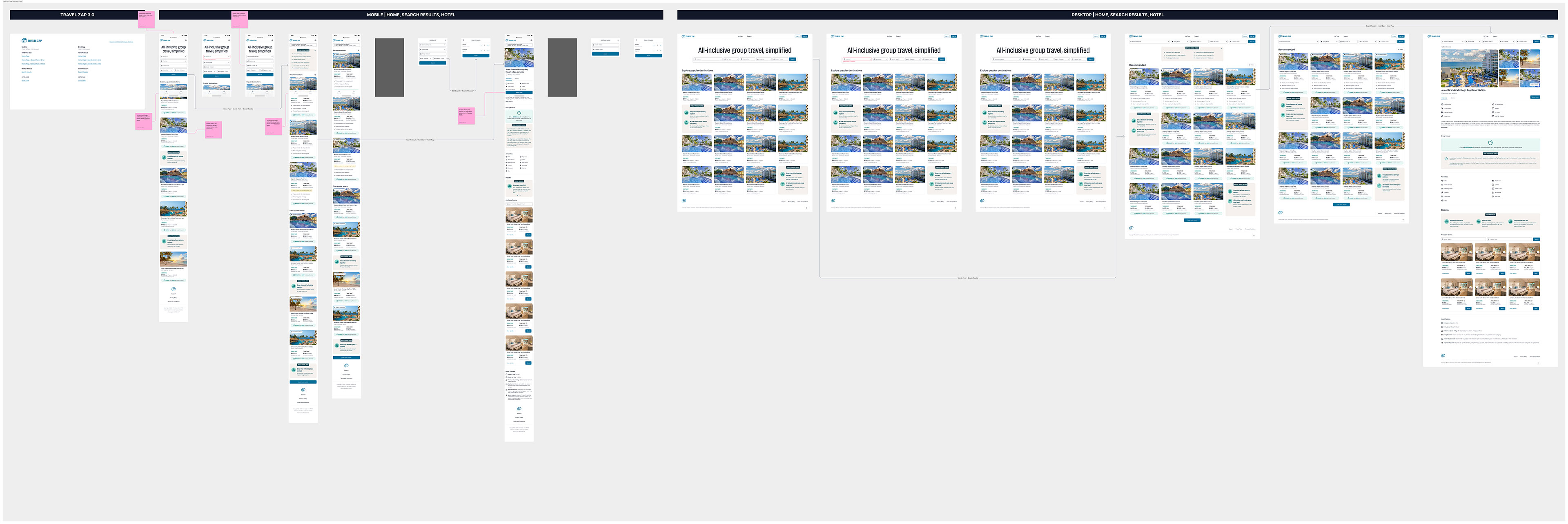Tap the hamburger menu icon in first mobile home frame
This screenshot has width=1568, height=524.
(186, 40)
